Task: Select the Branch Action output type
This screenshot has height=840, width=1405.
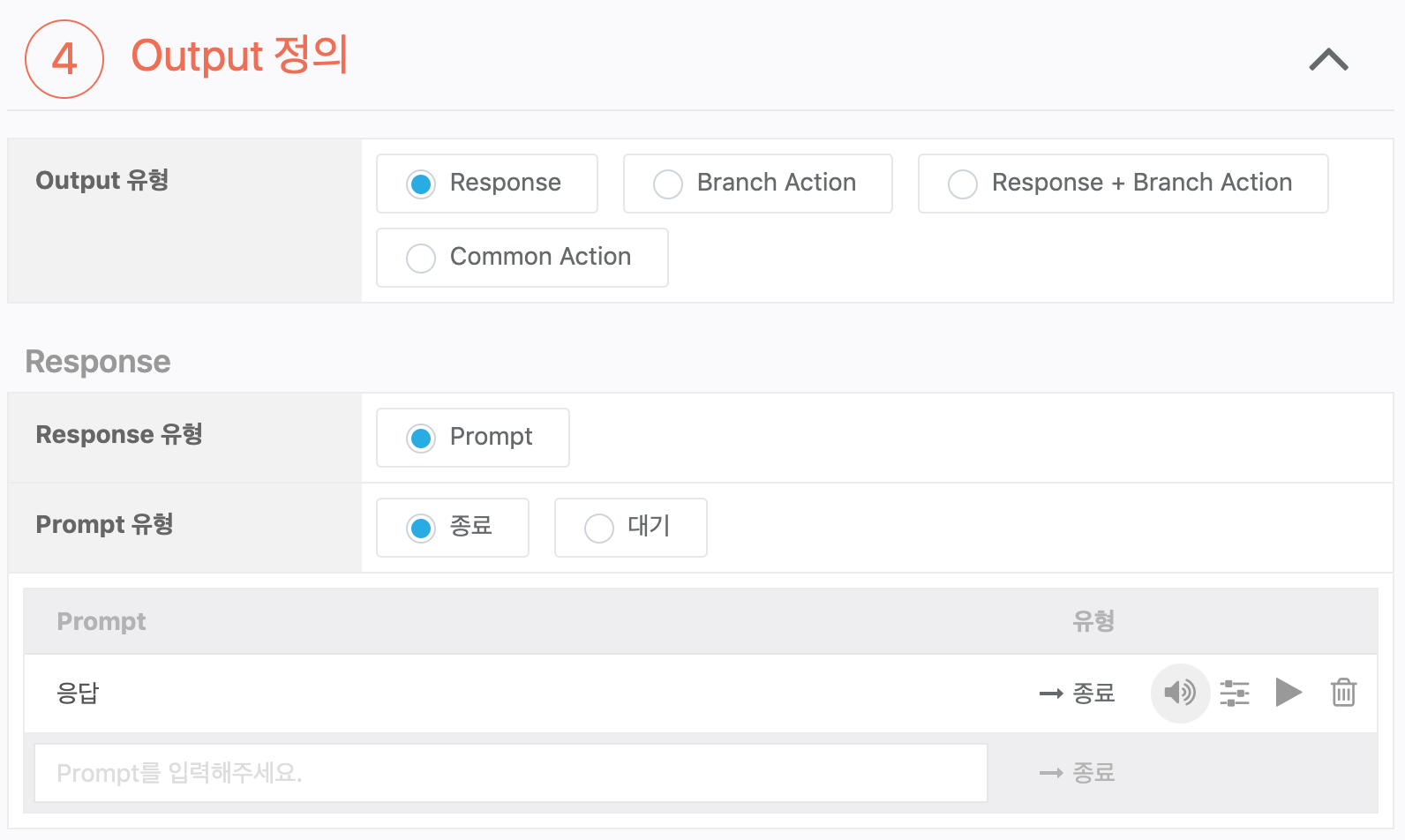Action: click(668, 184)
